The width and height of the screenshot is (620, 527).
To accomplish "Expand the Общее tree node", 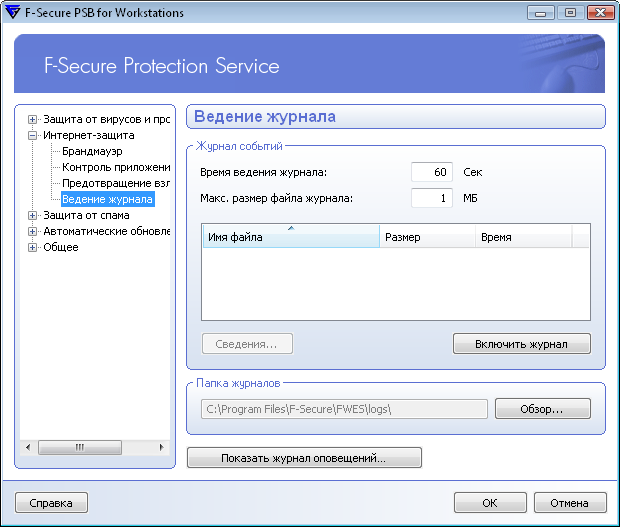I will click(x=32, y=247).
